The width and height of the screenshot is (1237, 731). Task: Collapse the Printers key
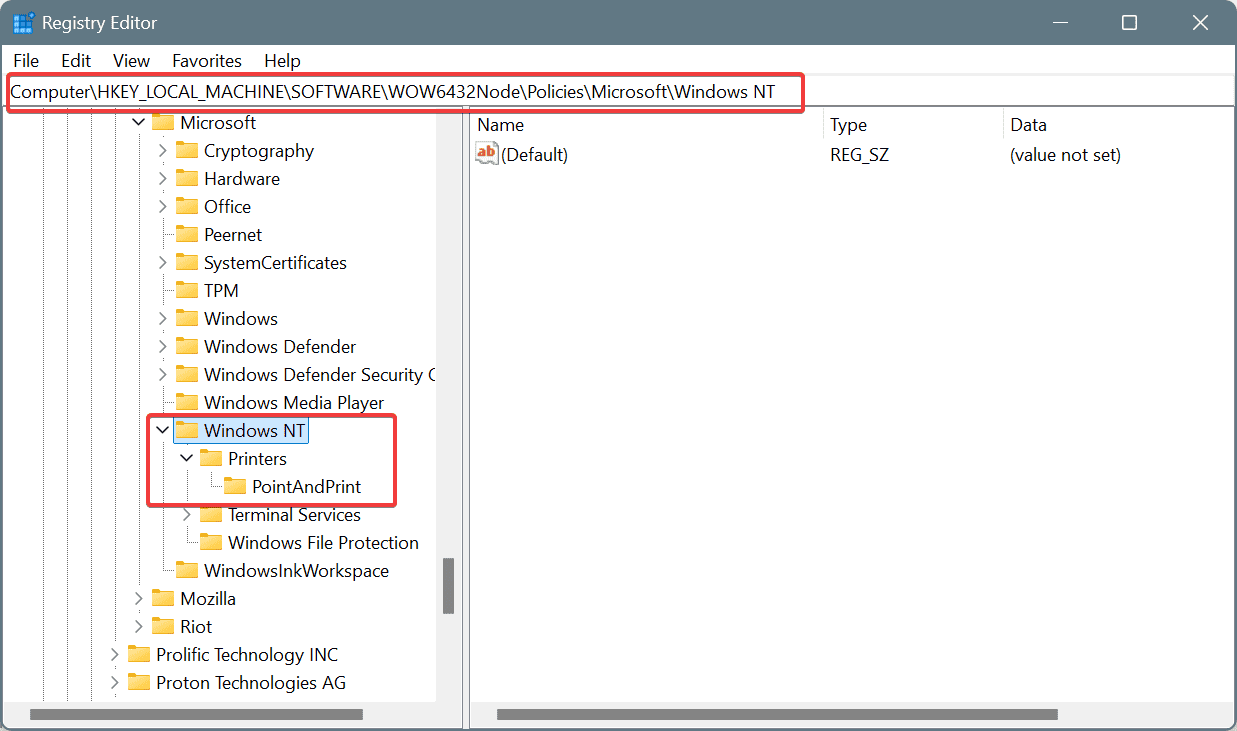click(x=187, y=458)
